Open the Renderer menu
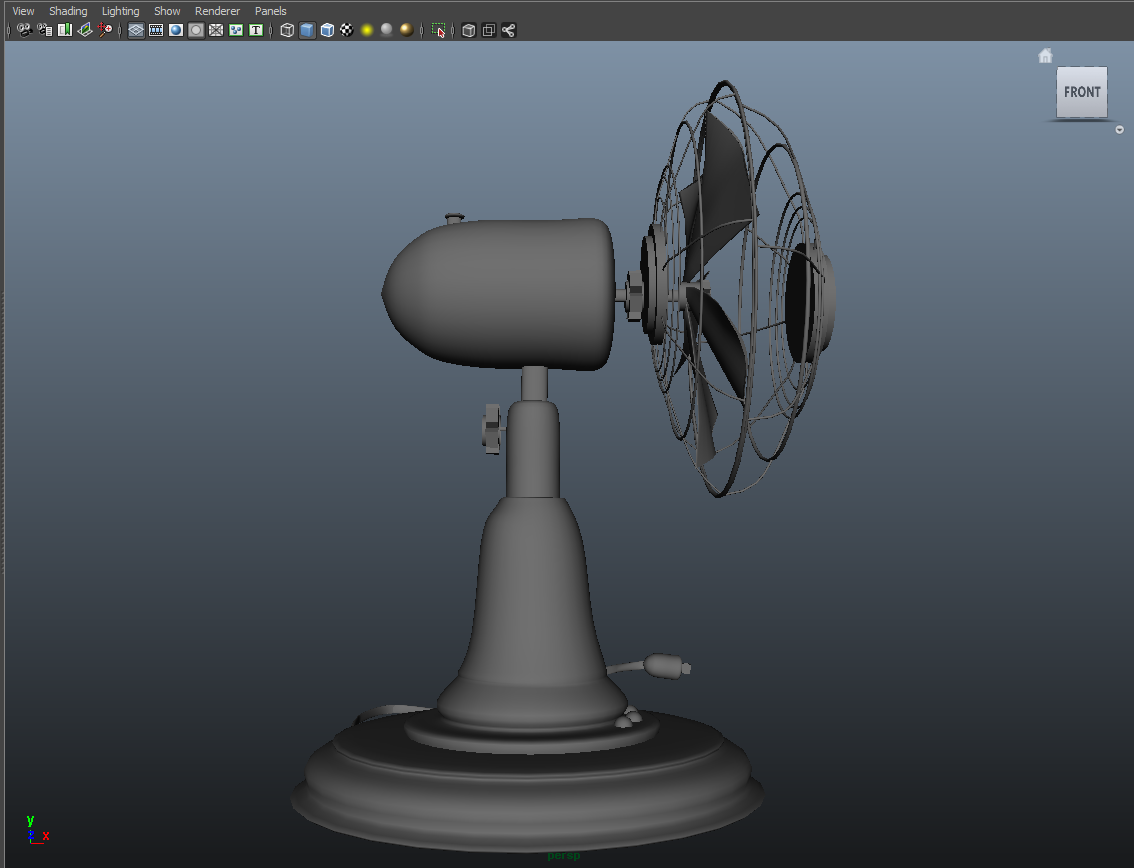 click(x=217, y=10)
